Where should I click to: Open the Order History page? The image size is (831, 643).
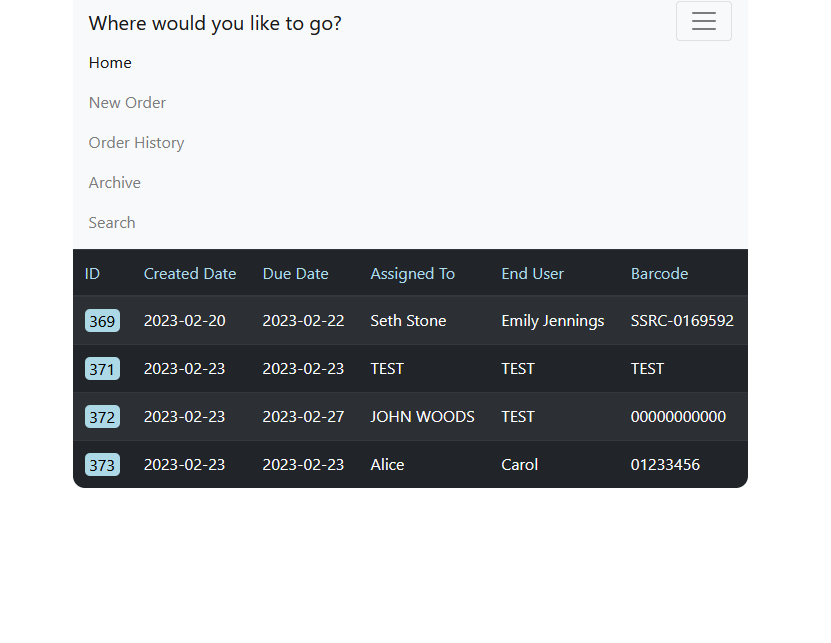(x=136, y=142)
